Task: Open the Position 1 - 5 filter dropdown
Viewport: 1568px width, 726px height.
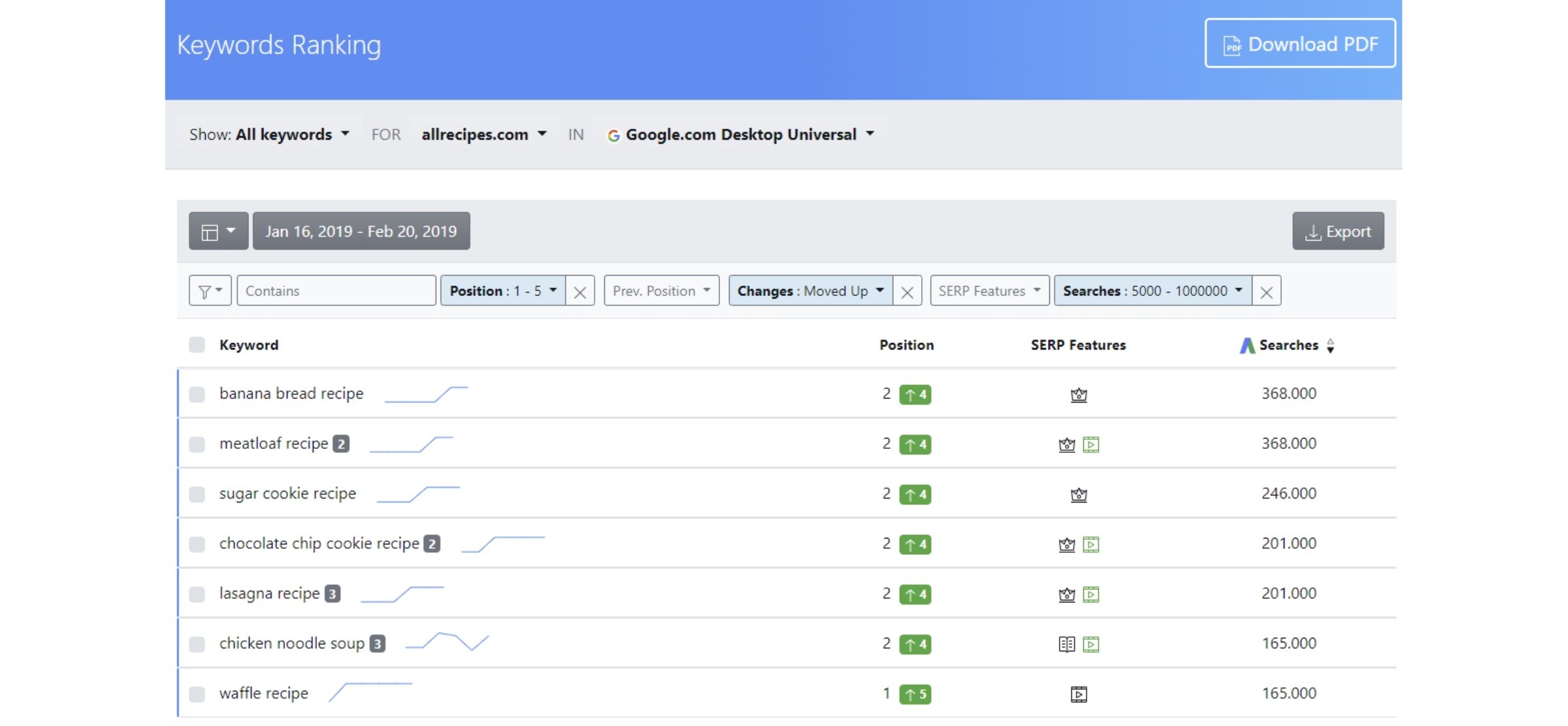Action: pyautogui.click(x=503, y=291)
